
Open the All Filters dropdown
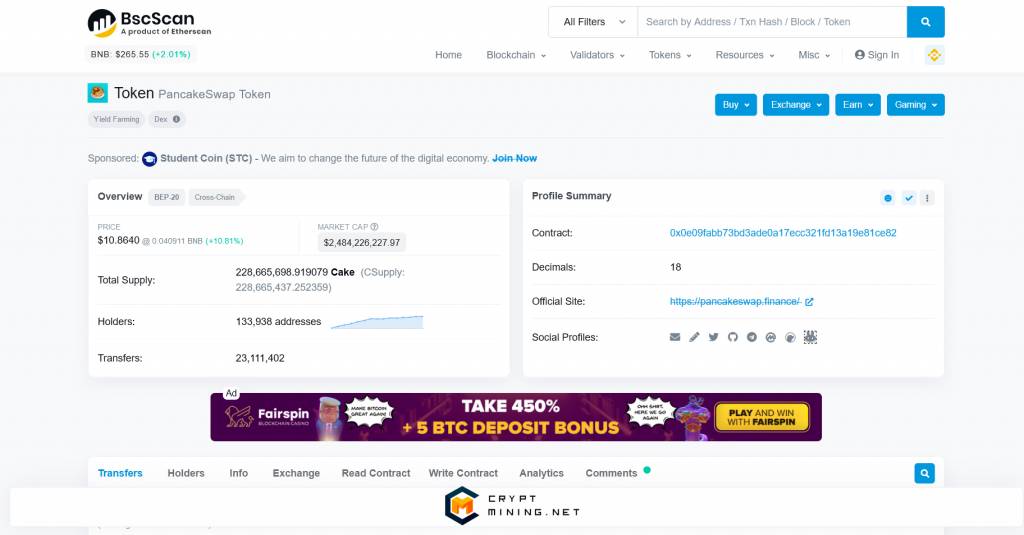(x=593, y=22)
